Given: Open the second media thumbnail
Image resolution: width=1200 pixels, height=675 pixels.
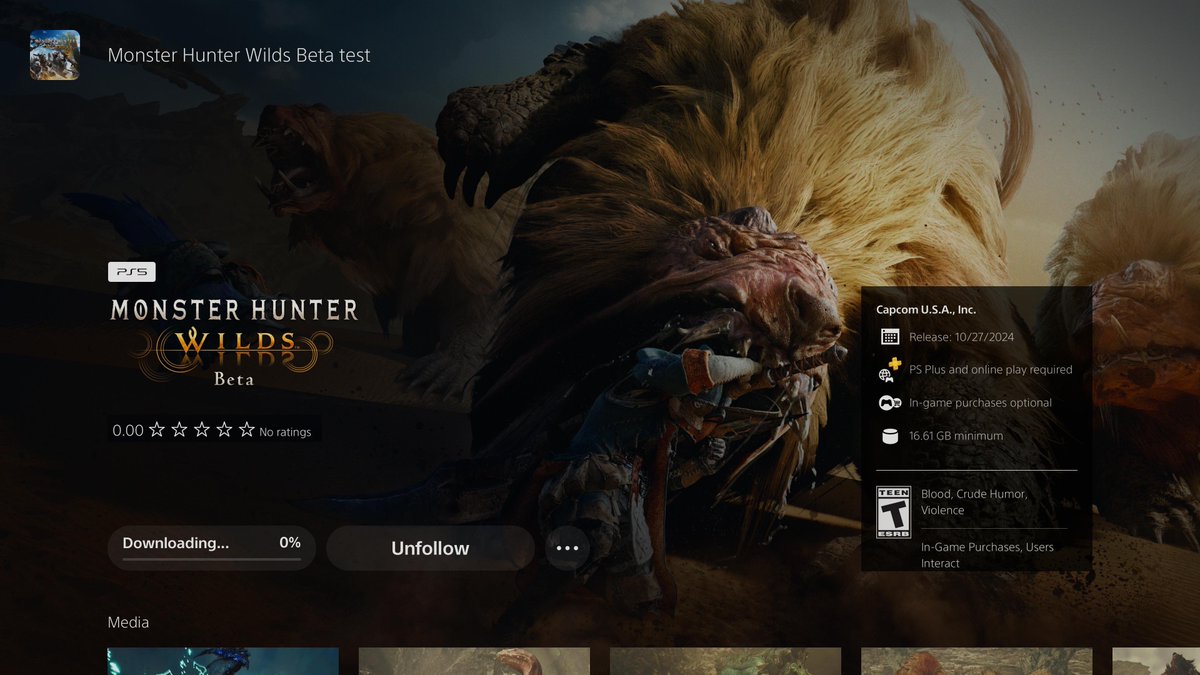Looking at the screenshot, I should (x=474, y=661).
